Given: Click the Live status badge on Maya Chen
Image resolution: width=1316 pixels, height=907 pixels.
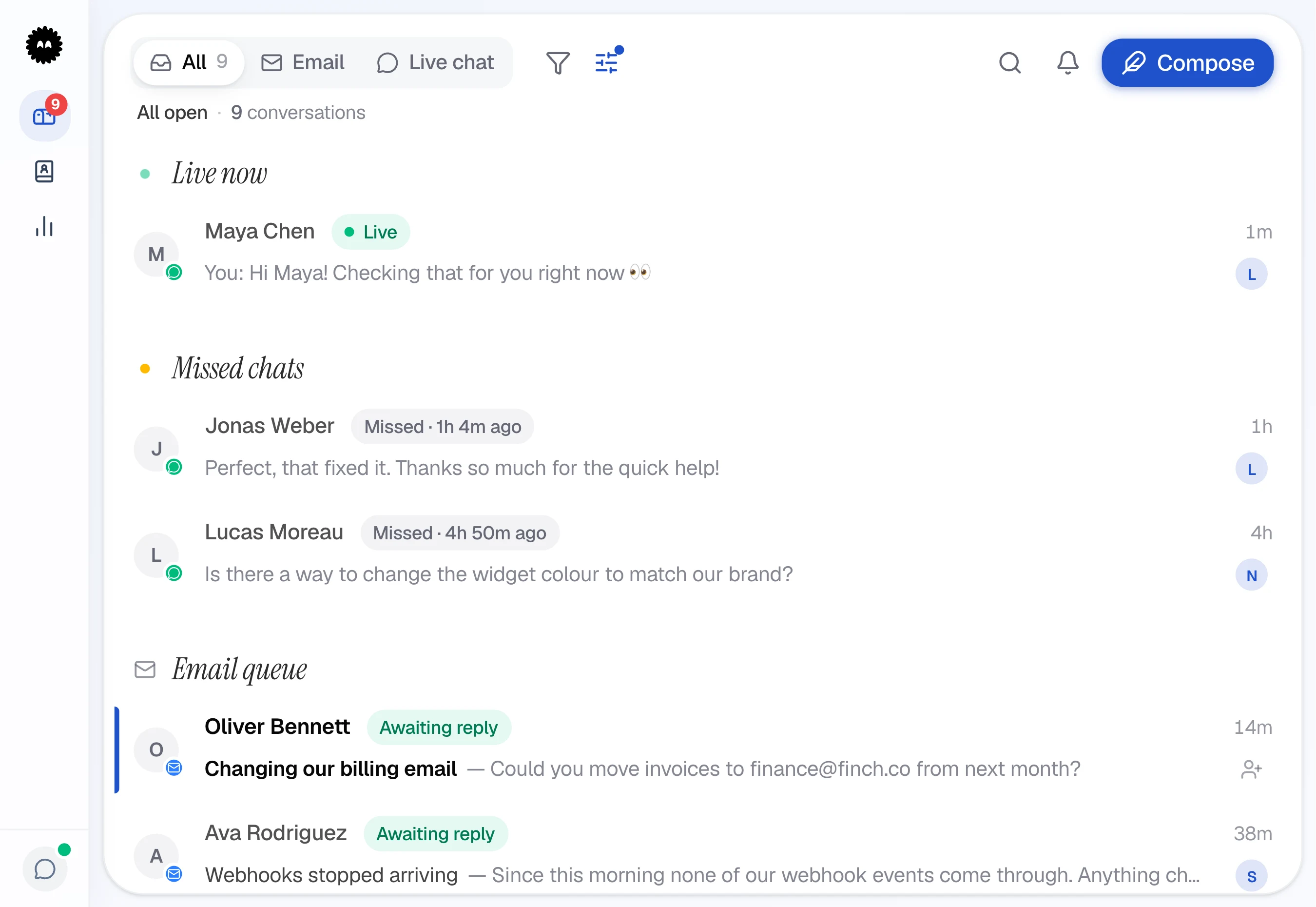Looking at the screenshot, I should 371,232.
